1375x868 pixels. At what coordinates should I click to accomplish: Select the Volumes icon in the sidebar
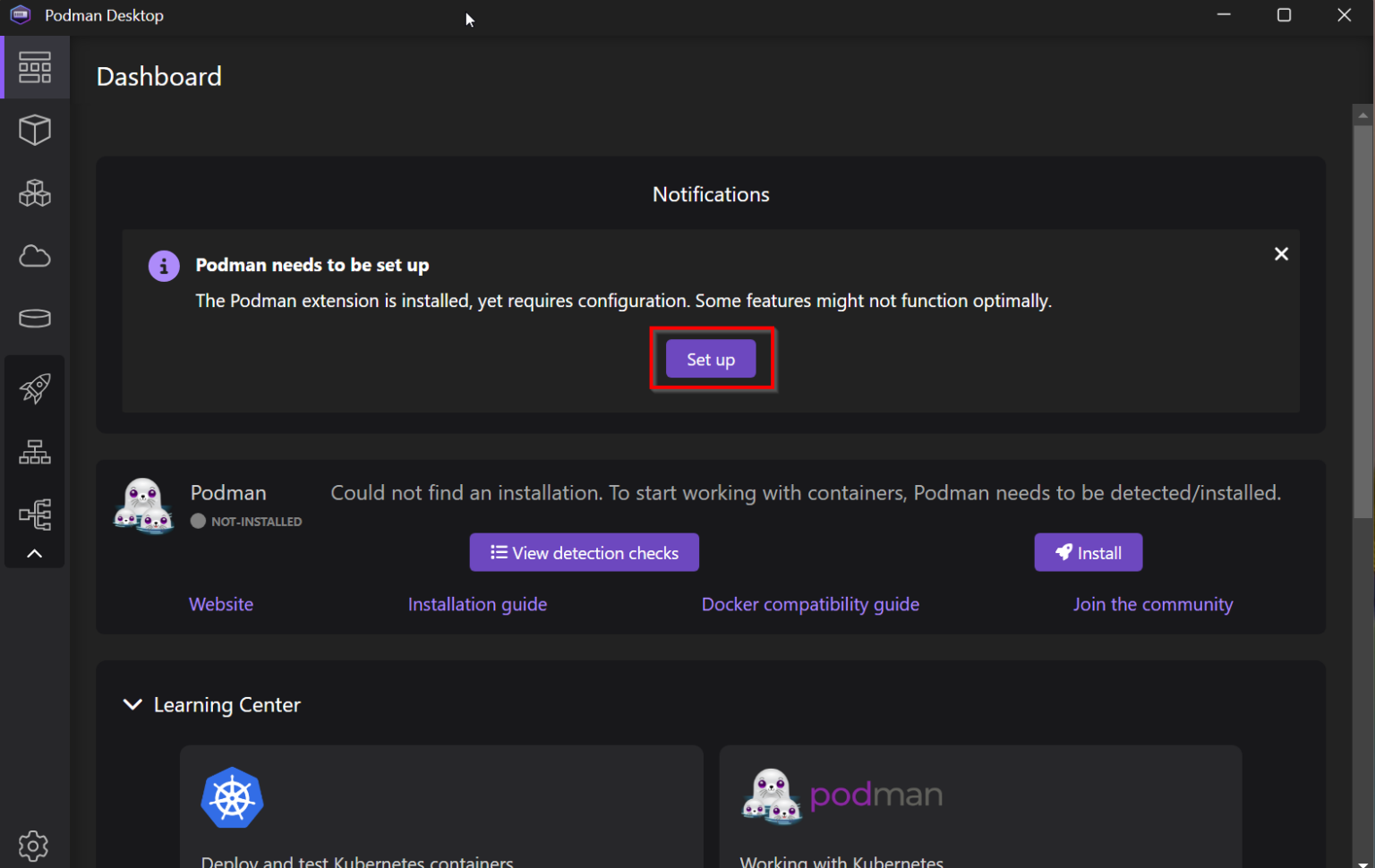[35, 319]
